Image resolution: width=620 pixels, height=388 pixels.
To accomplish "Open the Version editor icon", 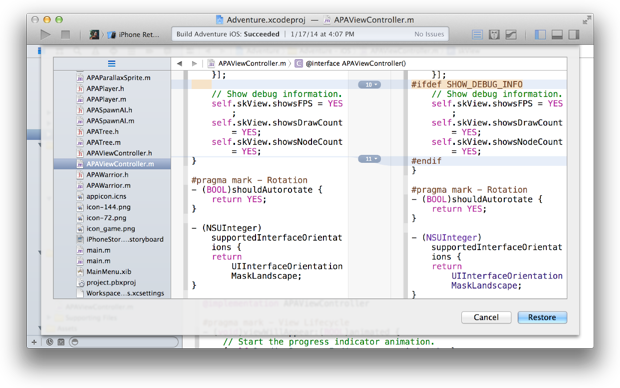I will [x=511, y=34].
